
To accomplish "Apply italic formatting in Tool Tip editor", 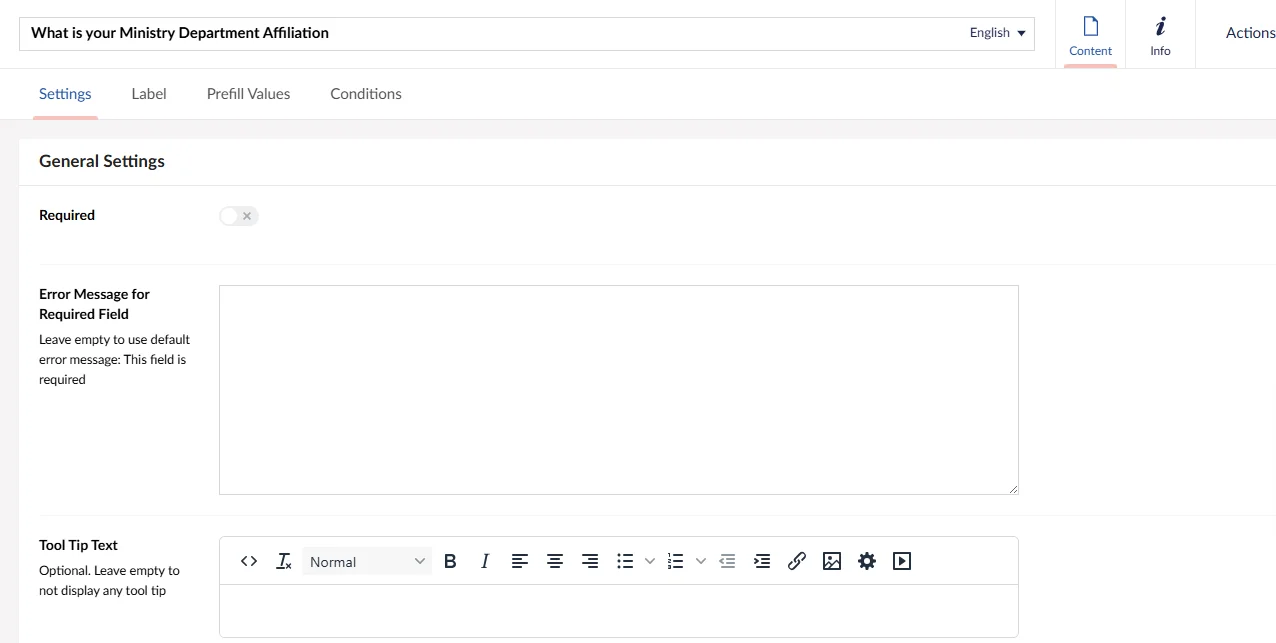I will click(485, 561).
